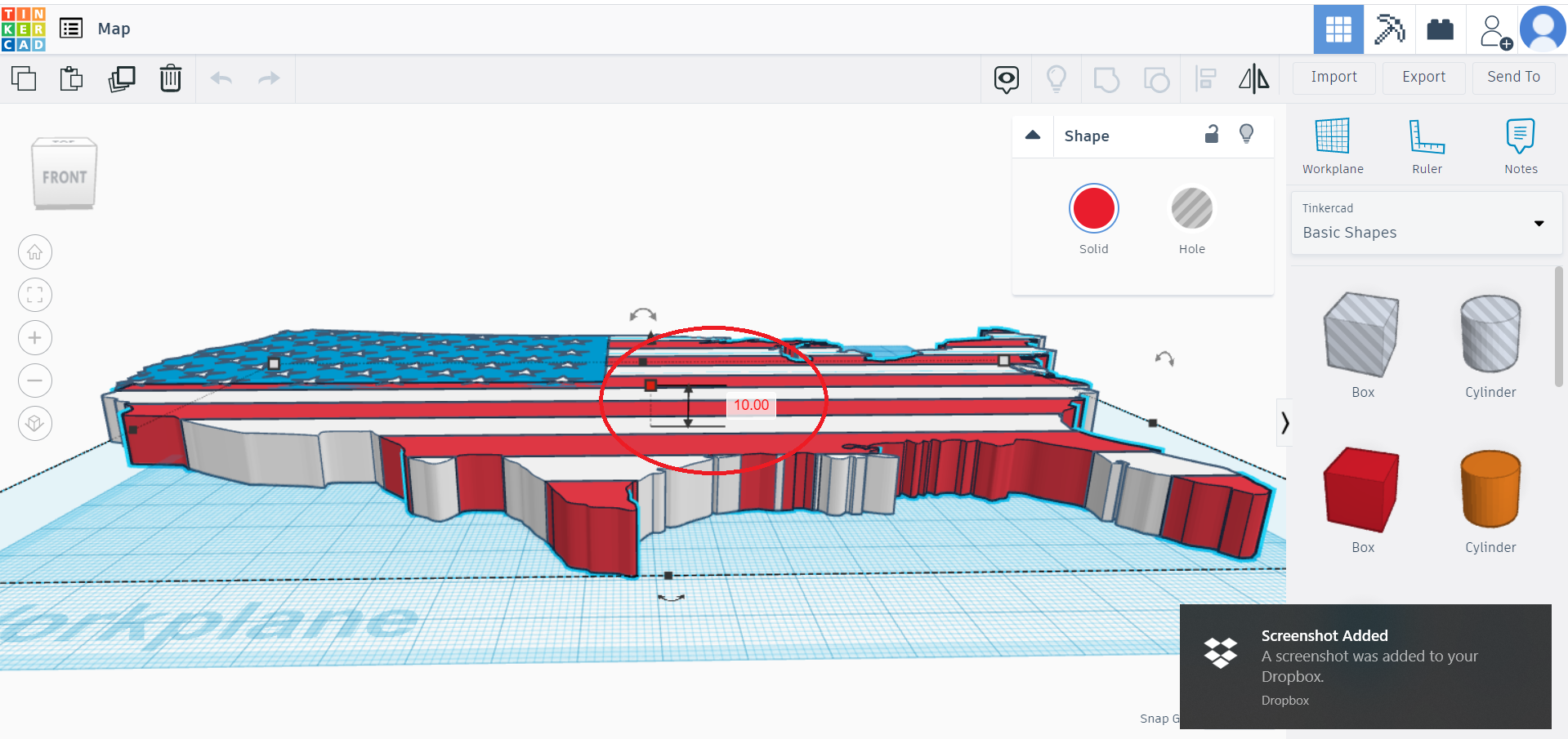Collapse the Shape inspector panel

tap(1033, 136)
